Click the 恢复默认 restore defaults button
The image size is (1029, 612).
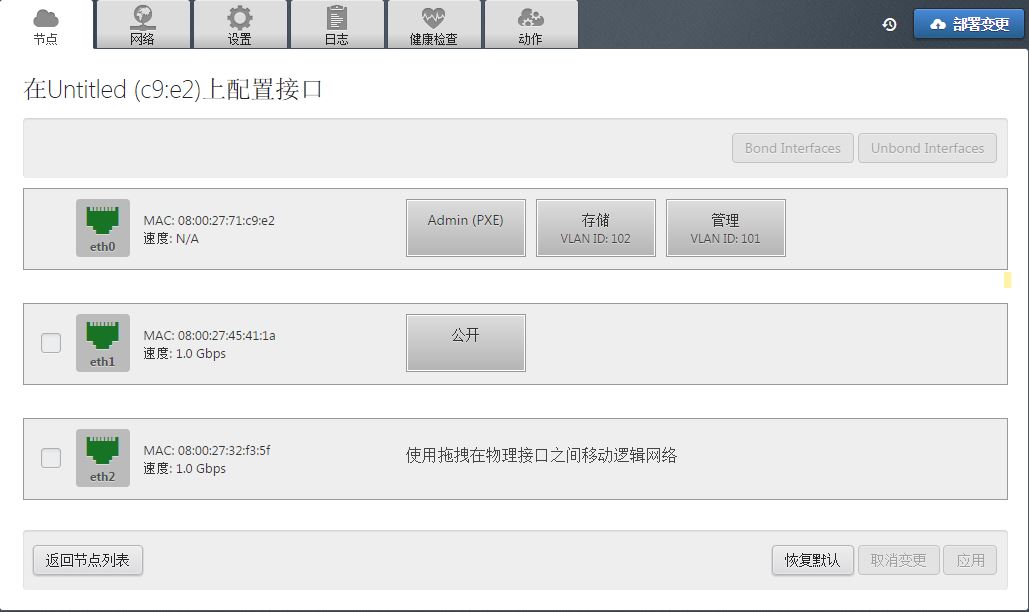(x=812, y=560)
